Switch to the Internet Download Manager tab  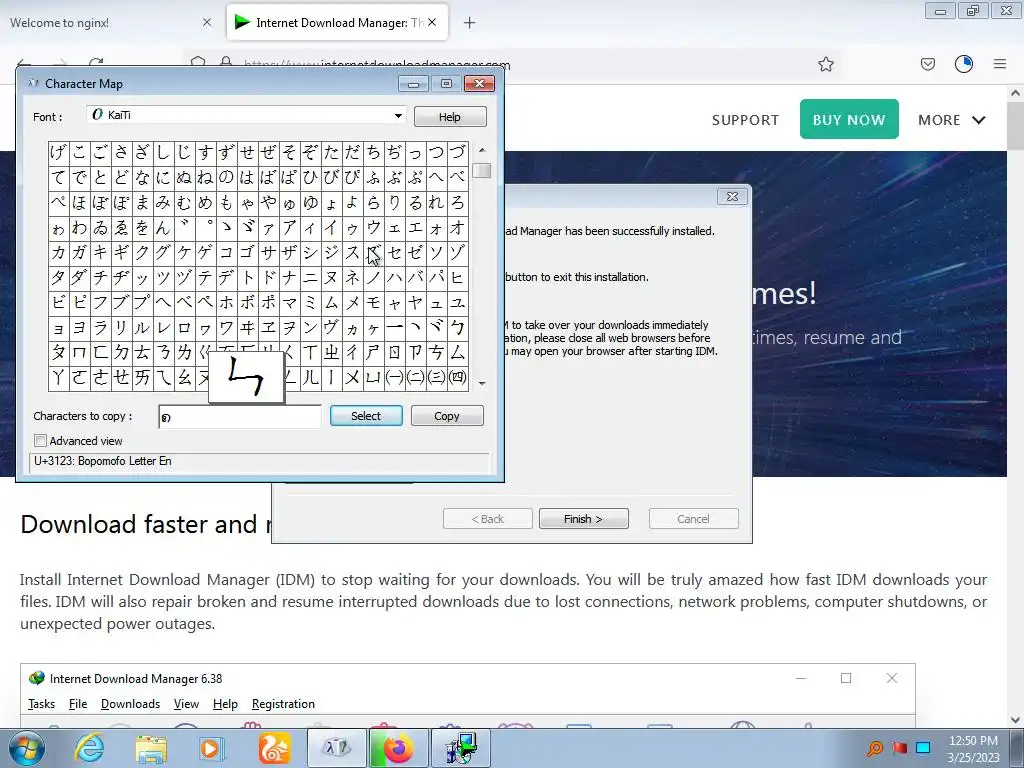click(x=338, y=23)
